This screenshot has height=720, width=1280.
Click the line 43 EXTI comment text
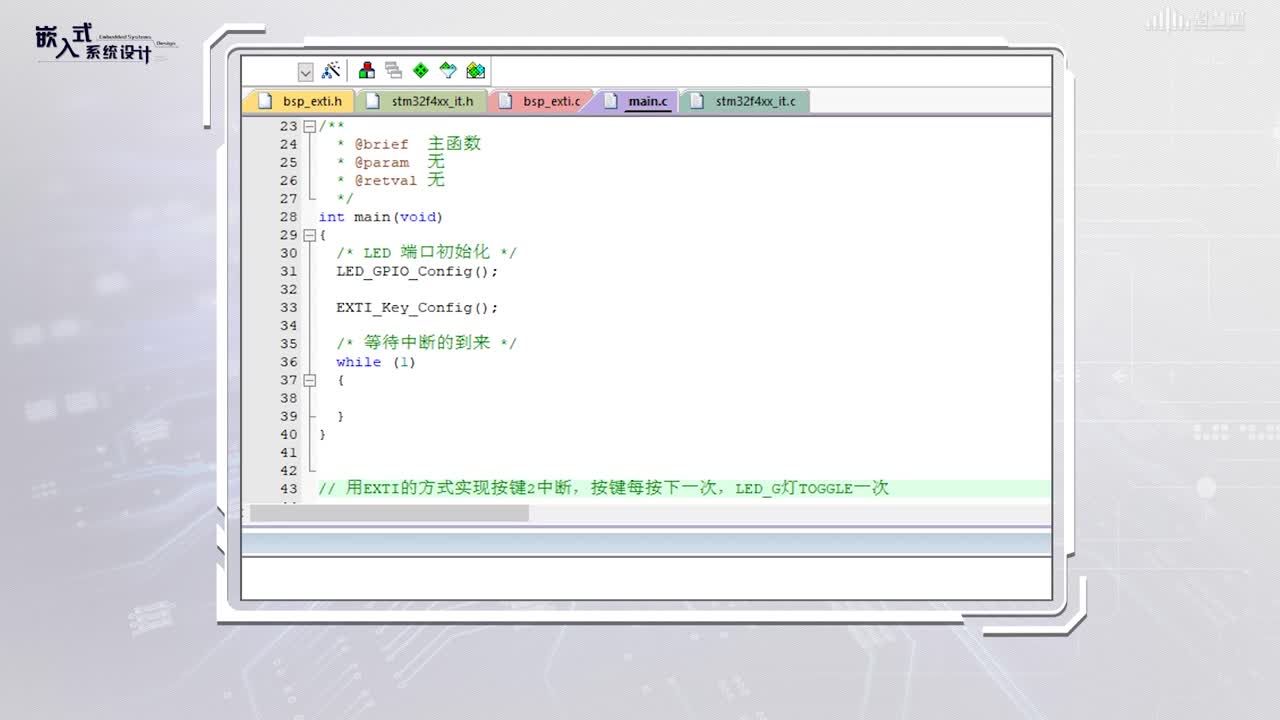click(603, 488)
